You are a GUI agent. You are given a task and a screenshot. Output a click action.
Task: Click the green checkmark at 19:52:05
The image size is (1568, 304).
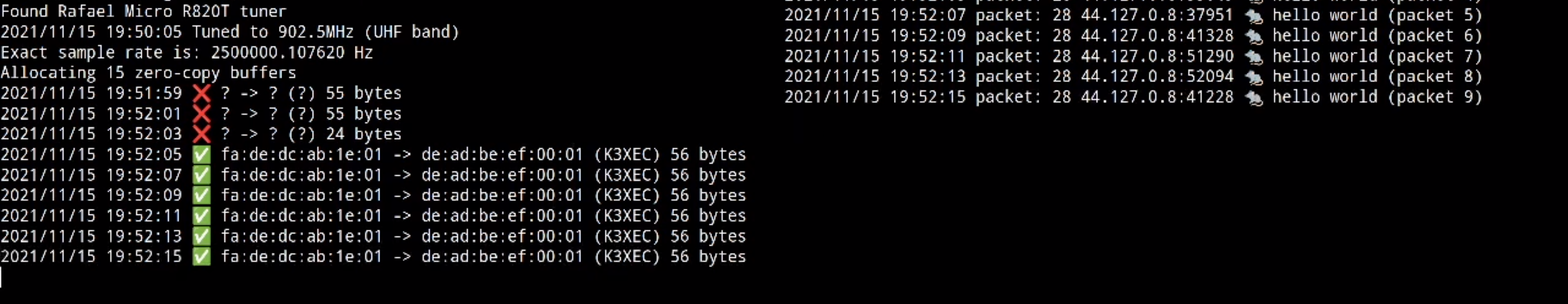point(201,155)
